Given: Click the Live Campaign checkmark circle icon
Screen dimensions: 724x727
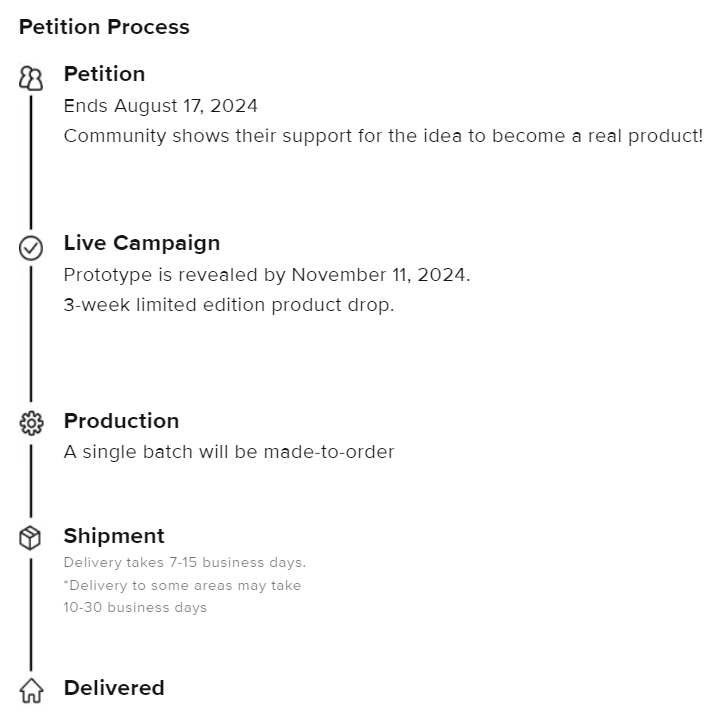Looking at the screenshot, I should pyautogui.click(x=31, y=247).
